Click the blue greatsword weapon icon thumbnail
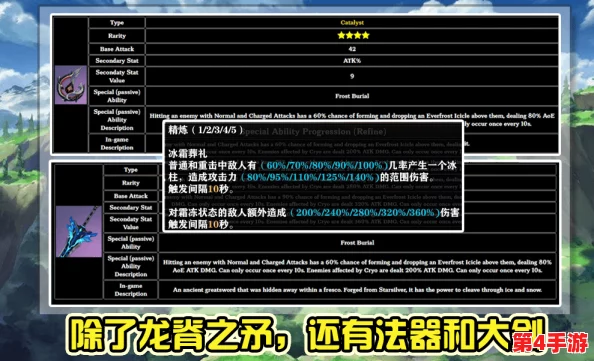 (x=78, y=231)
